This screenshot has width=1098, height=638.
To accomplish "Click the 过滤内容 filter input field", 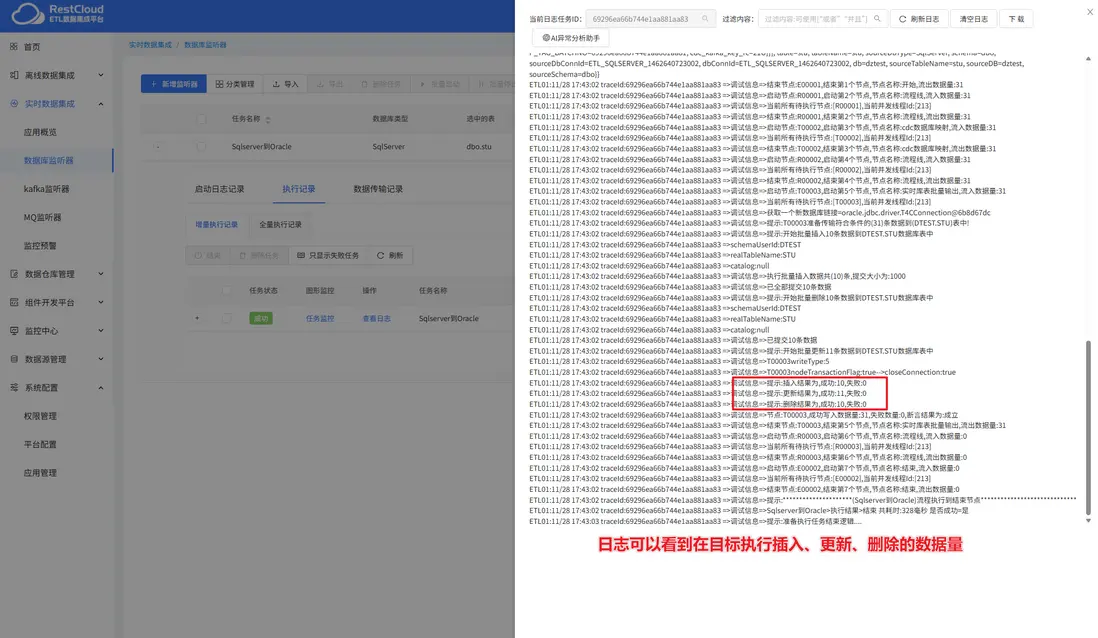I will (x=816, y=19).
